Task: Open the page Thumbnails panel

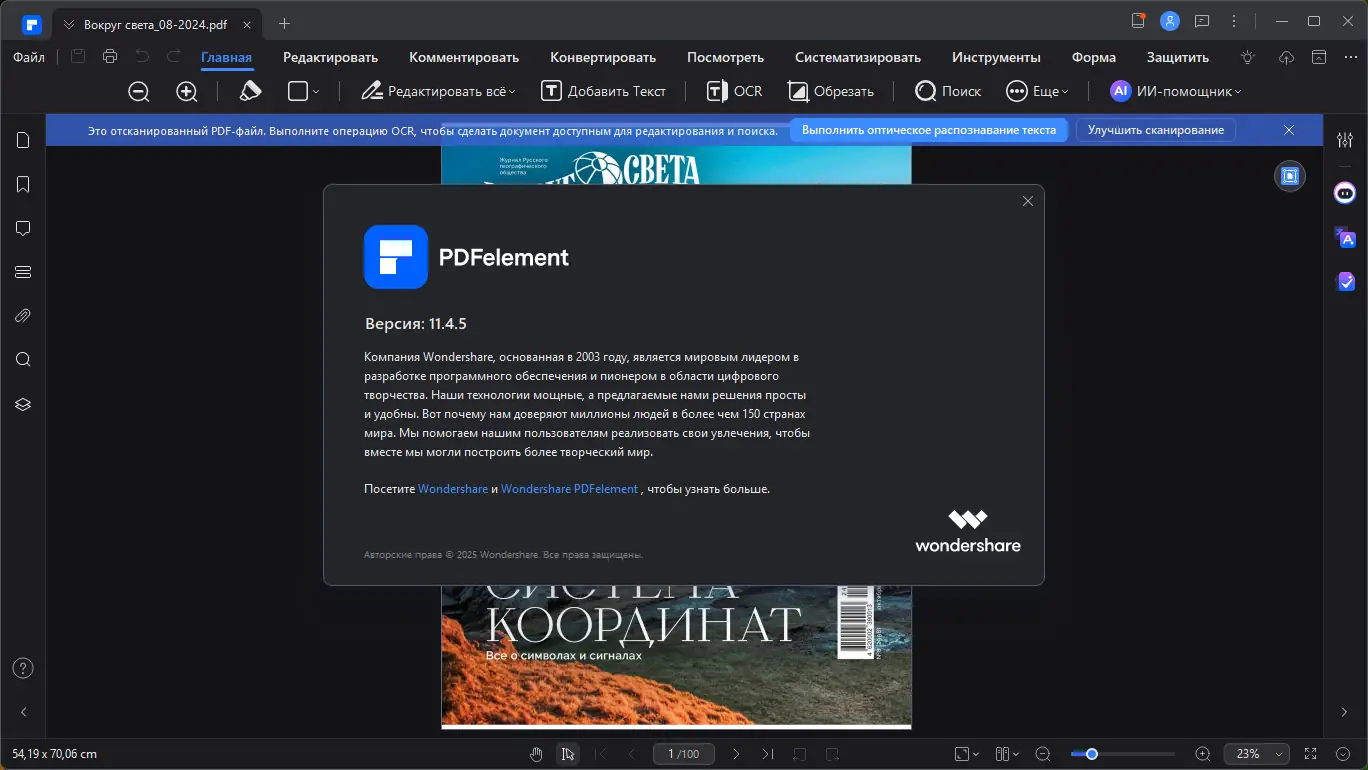Action: point(22,140)
